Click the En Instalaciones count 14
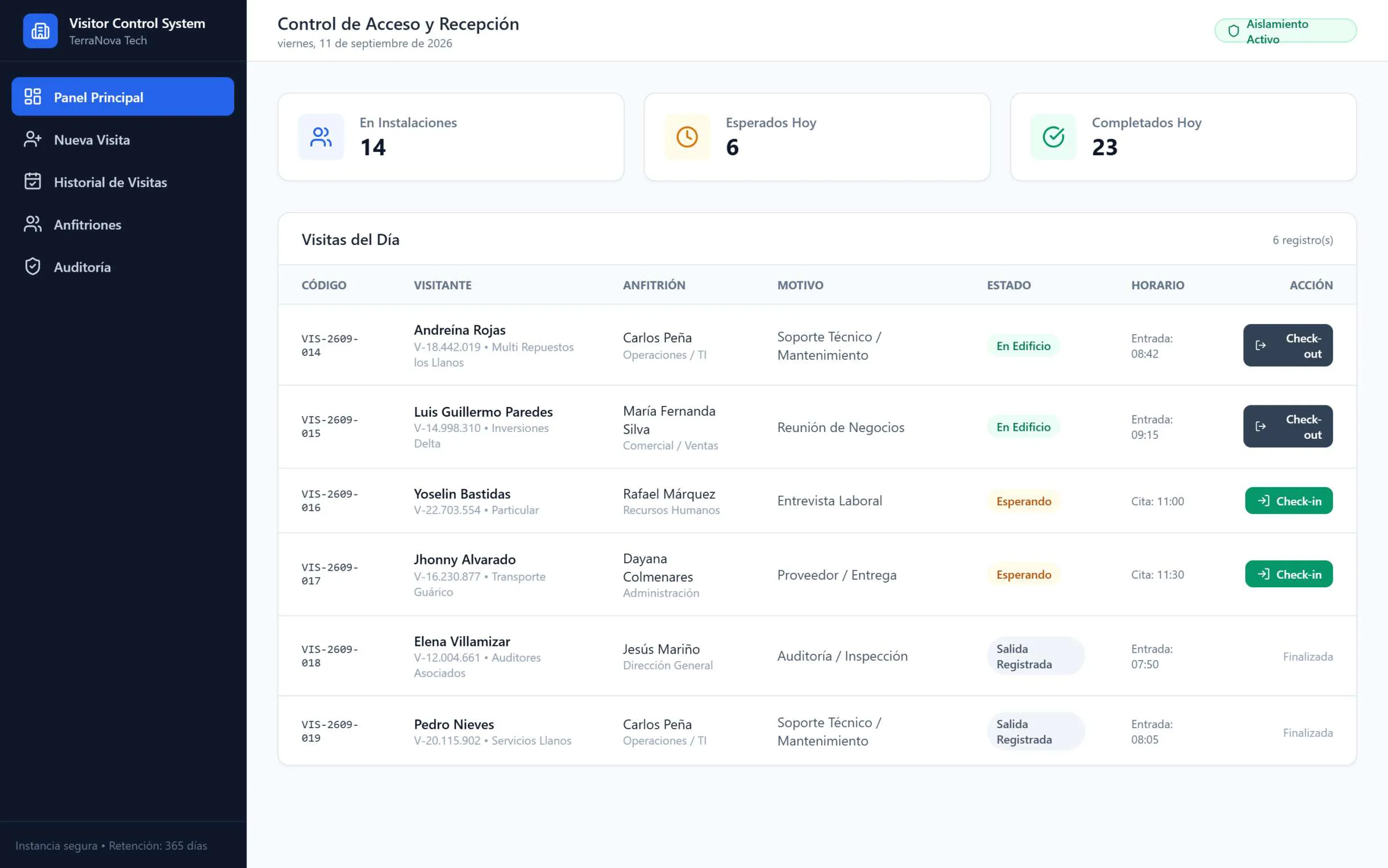The width and height of the screenshot is (1388, 868). click(x=372, y=148)
